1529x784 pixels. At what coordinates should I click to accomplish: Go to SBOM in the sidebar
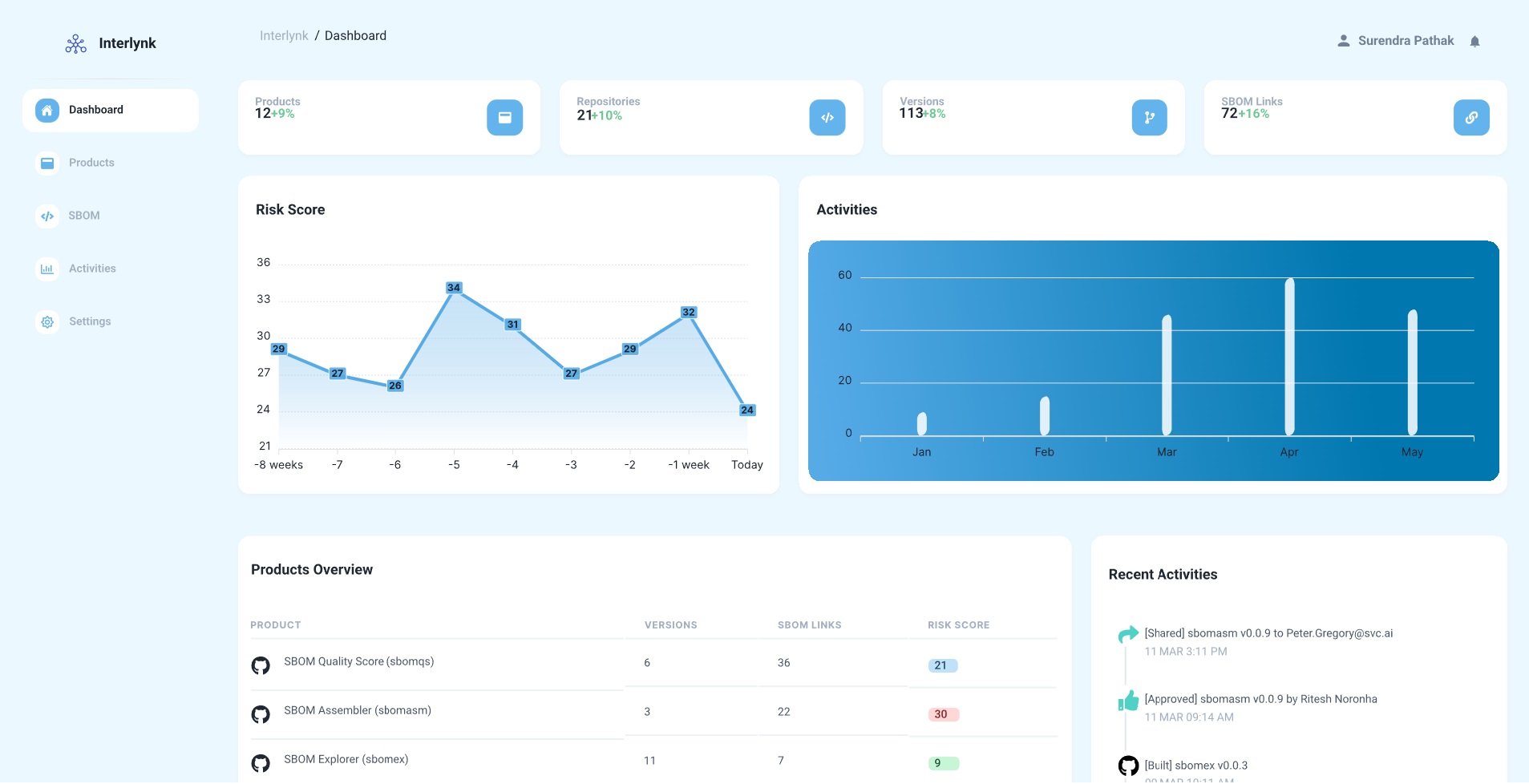[x=83, y=216]
